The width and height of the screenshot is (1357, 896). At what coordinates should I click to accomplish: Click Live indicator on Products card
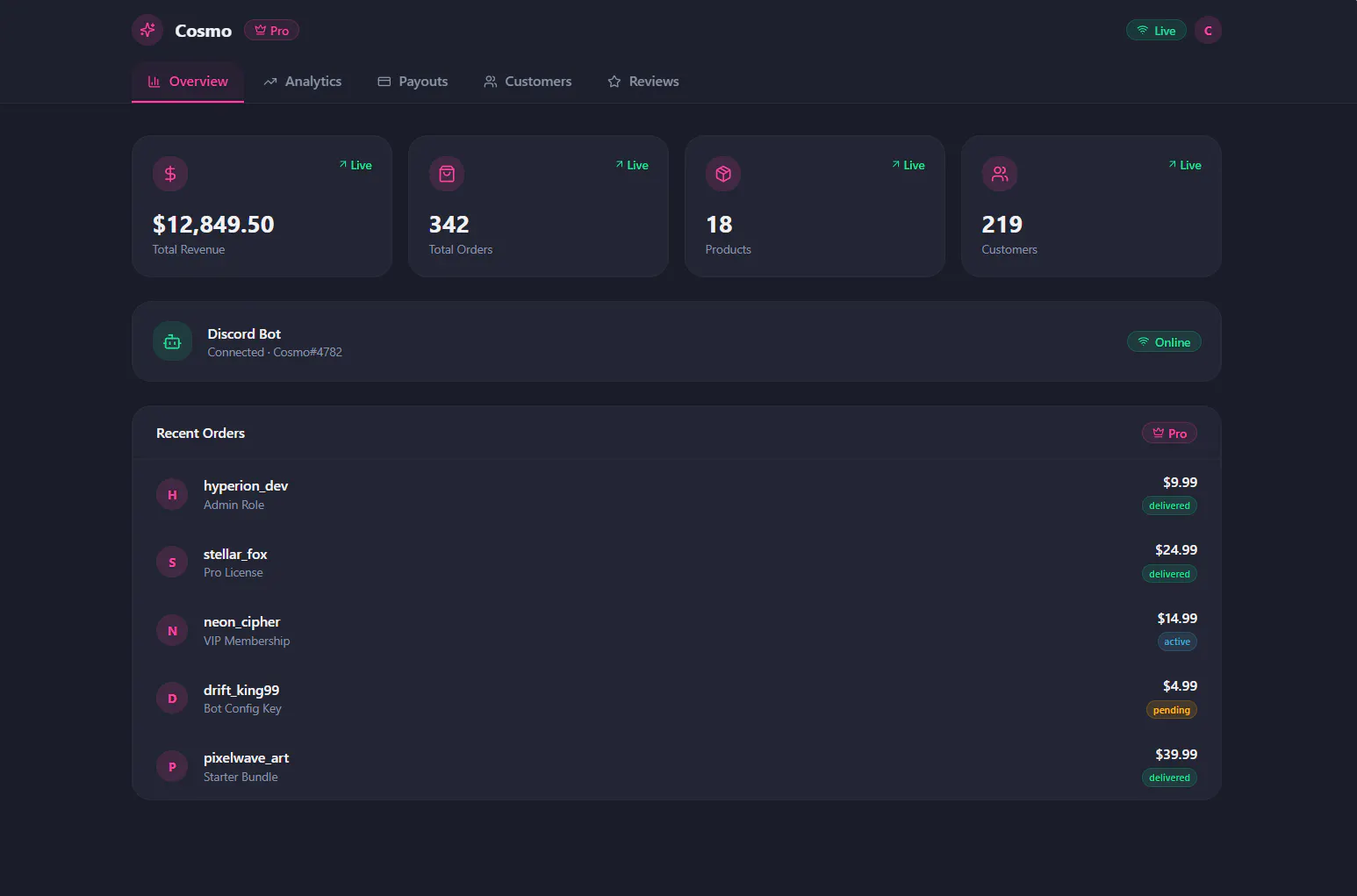tap(908, 165)
